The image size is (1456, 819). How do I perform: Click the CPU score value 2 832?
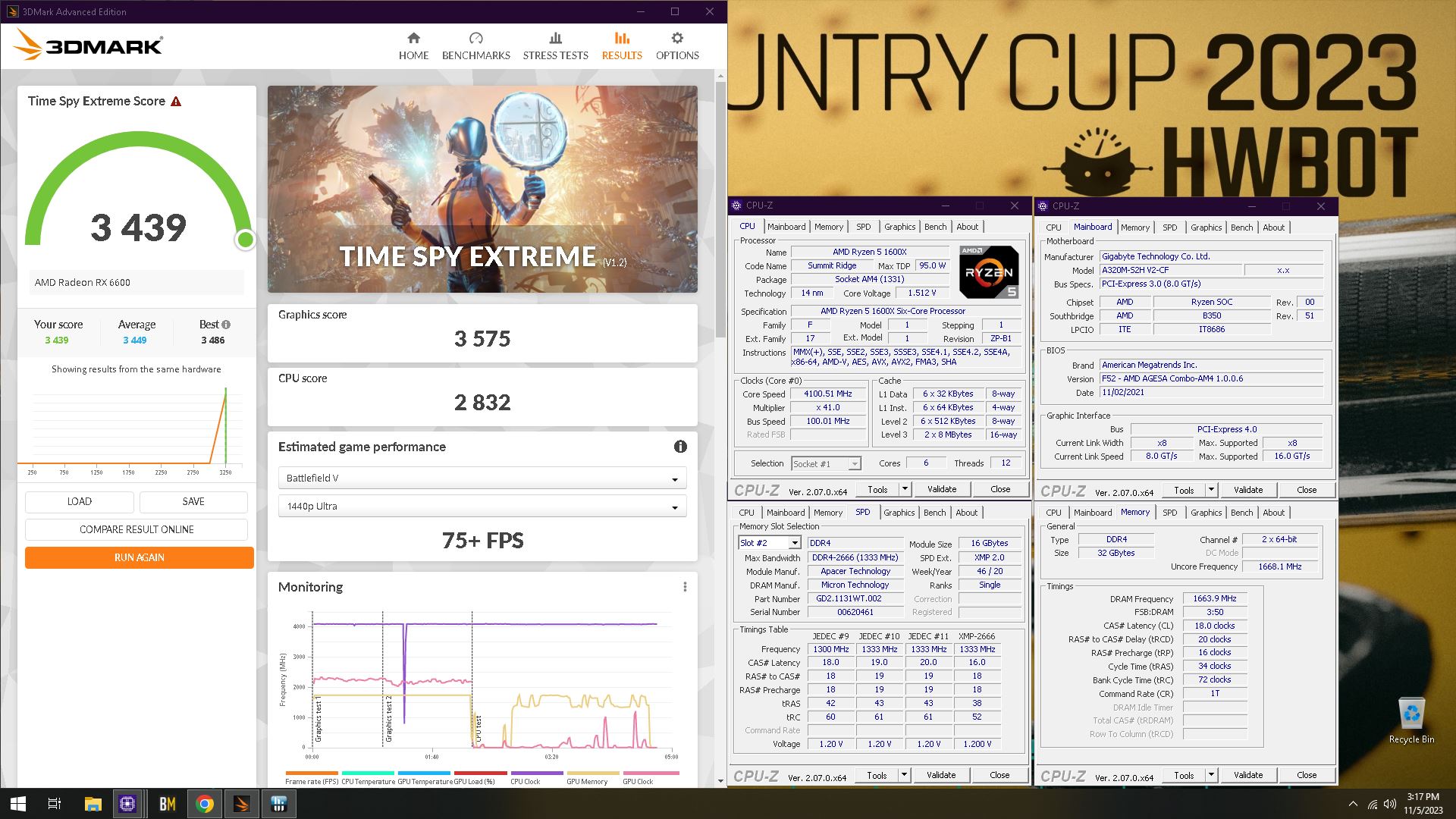tap(482, 403)
